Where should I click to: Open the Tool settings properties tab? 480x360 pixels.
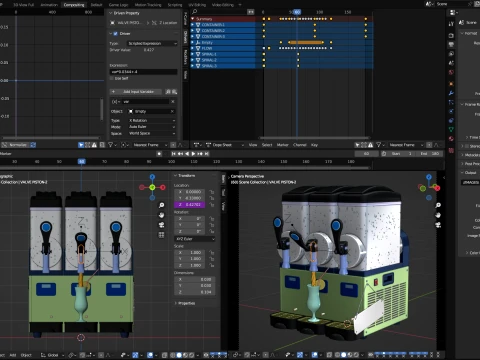451,24
